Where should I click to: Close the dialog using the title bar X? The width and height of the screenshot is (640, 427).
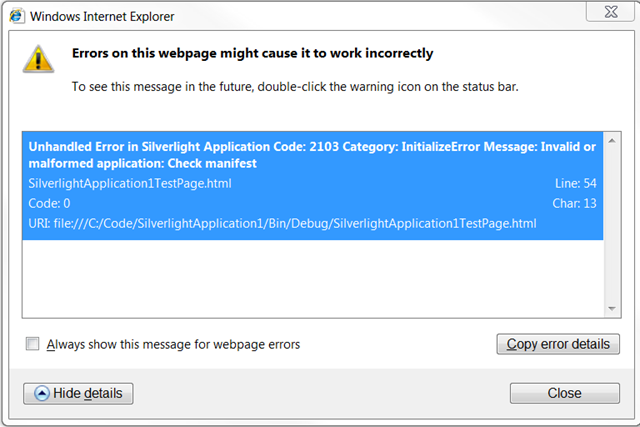click(x=611, y=12)
